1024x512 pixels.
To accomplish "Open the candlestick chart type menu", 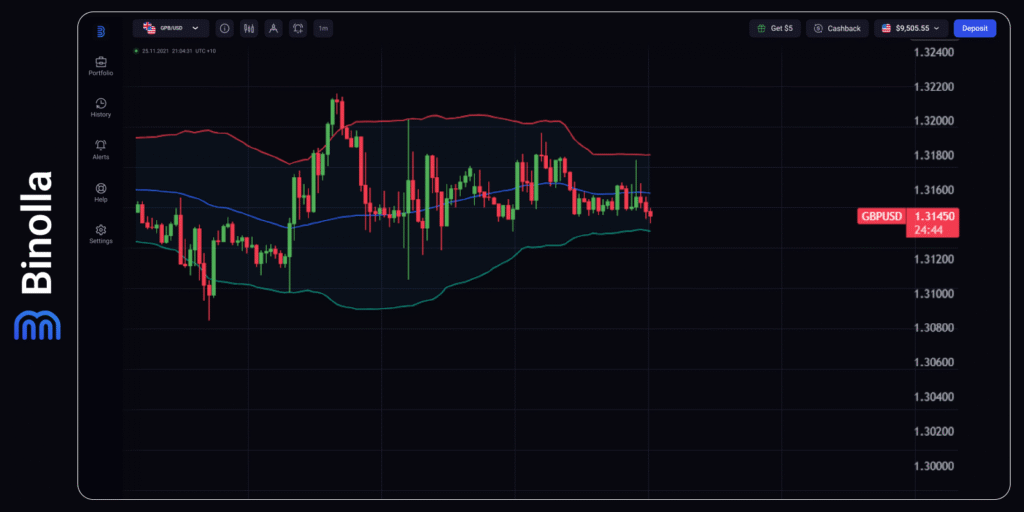I will [x=249, y=28].
